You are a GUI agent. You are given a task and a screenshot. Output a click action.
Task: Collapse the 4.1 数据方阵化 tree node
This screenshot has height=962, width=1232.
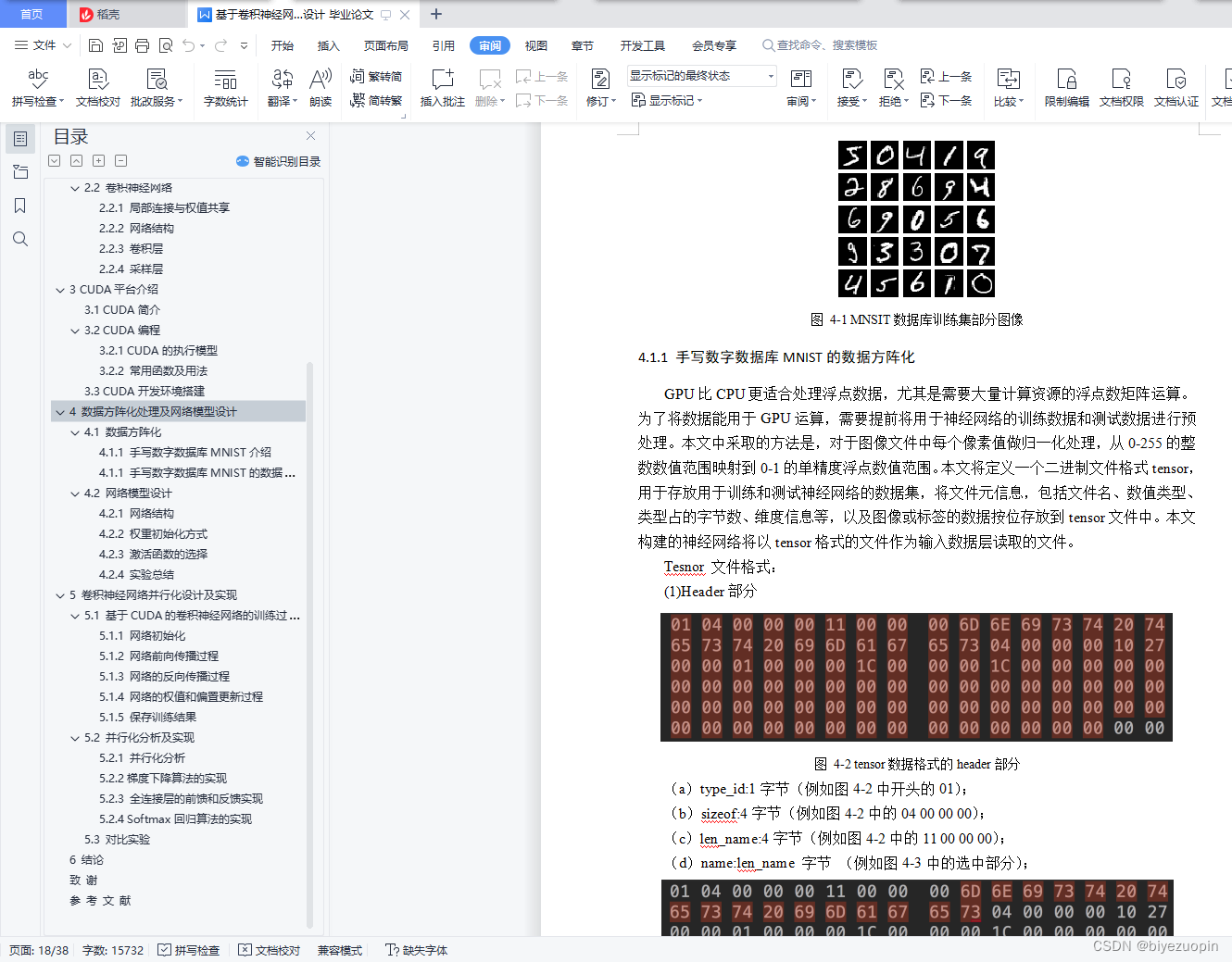[x=75, y=432]
